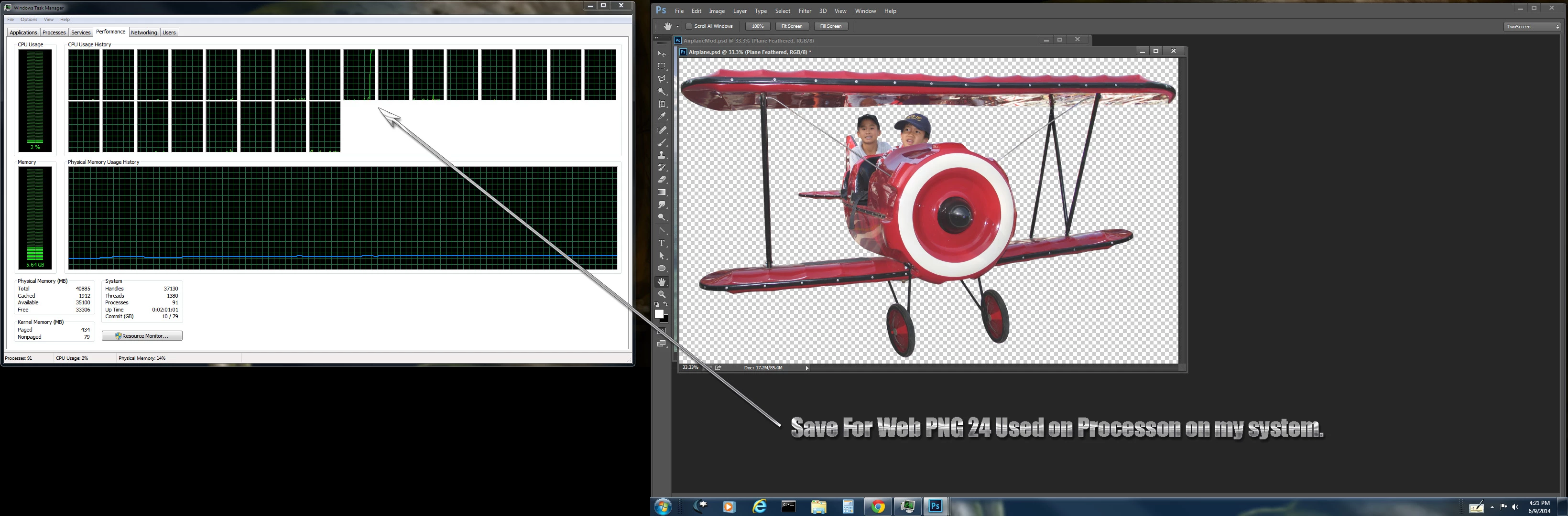This screenshot has height=516, width=1568.
Task: Select the Zoom tool in toolbox
Action: (662, 294)
